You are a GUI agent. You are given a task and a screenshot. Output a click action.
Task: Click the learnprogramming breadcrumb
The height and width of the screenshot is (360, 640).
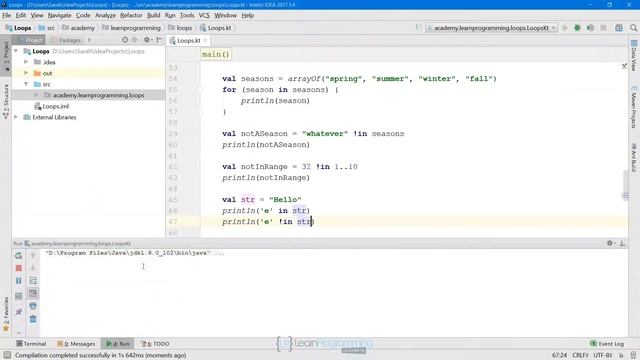131,28
